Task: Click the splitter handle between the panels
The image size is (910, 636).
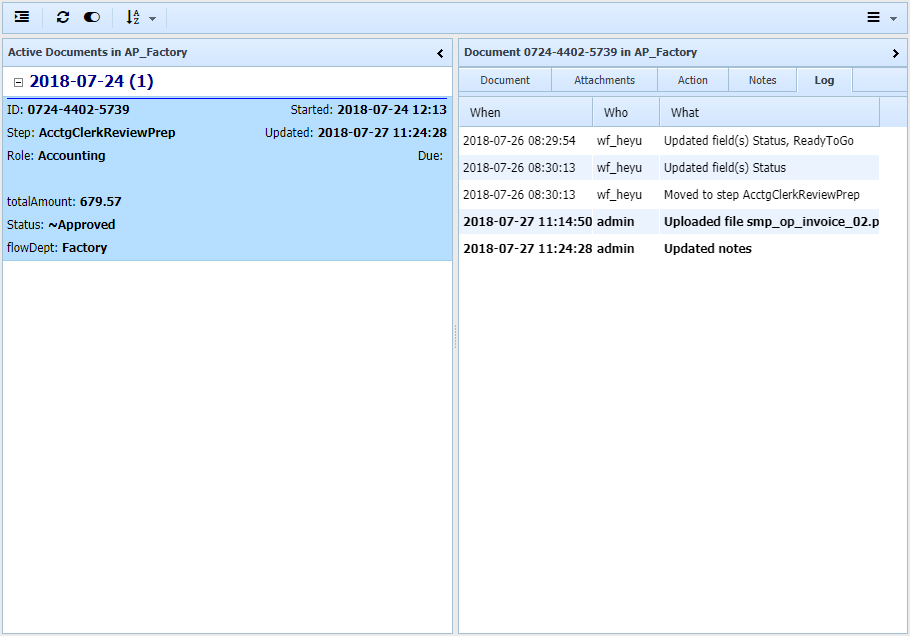Action: coord(455,336)
